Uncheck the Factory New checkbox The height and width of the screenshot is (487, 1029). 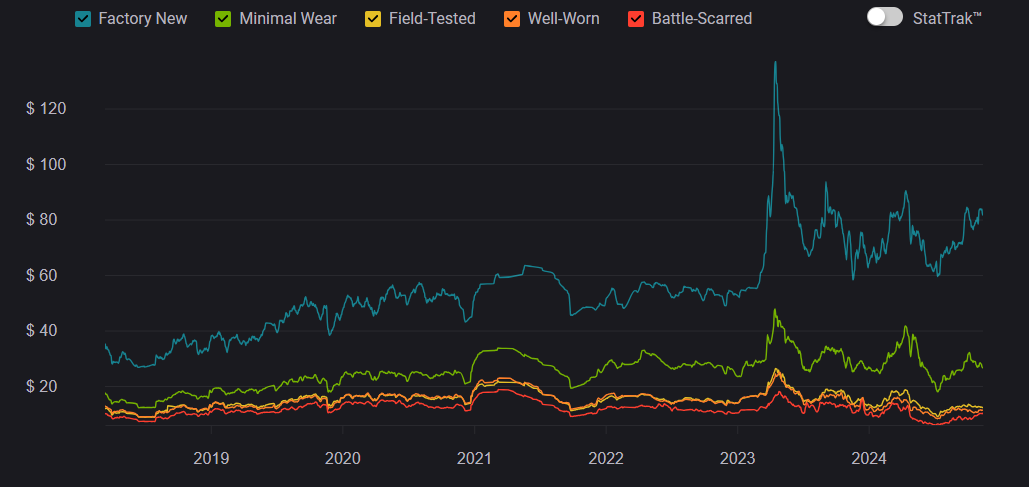click(83, 19)
